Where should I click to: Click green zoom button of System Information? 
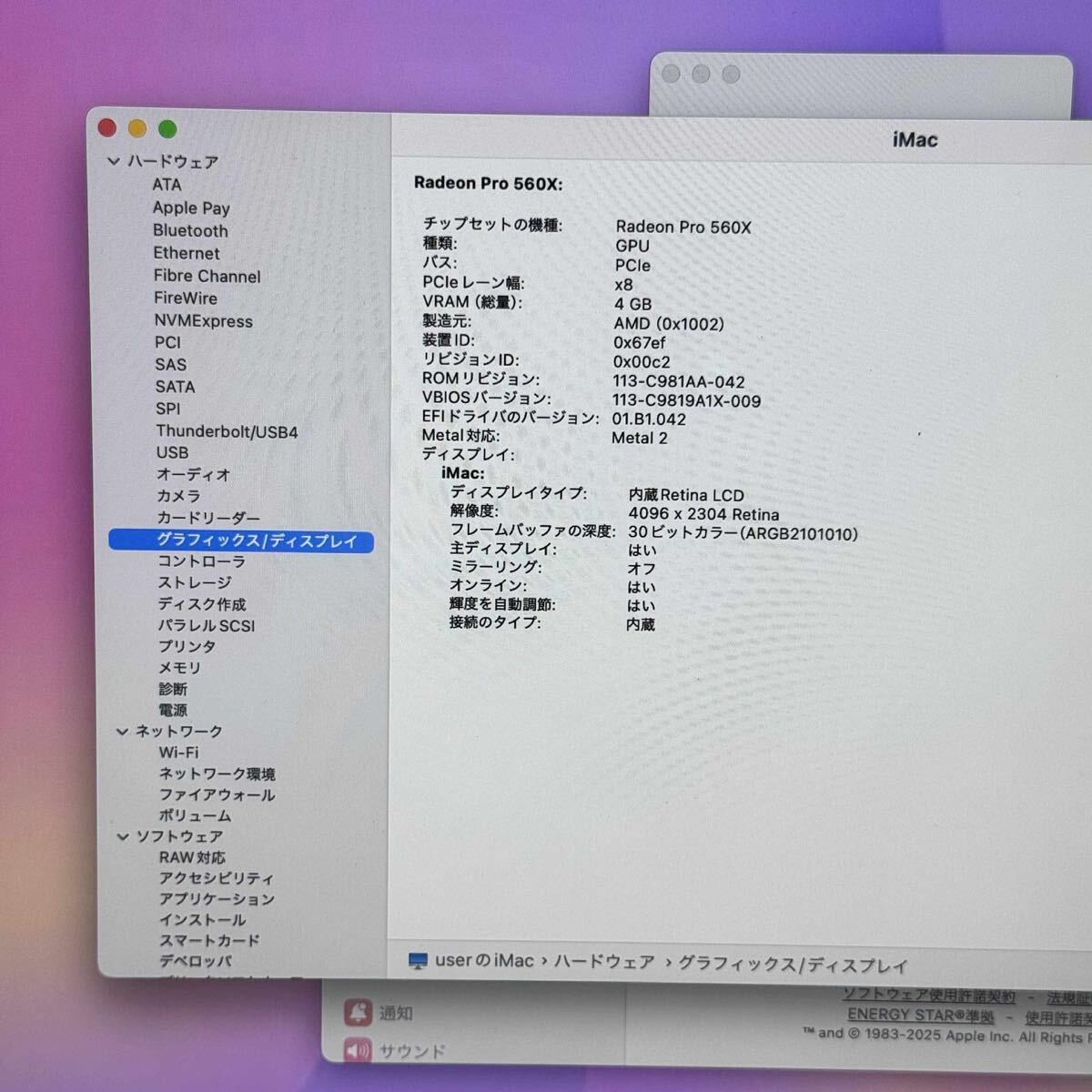(x=167, y=128)
